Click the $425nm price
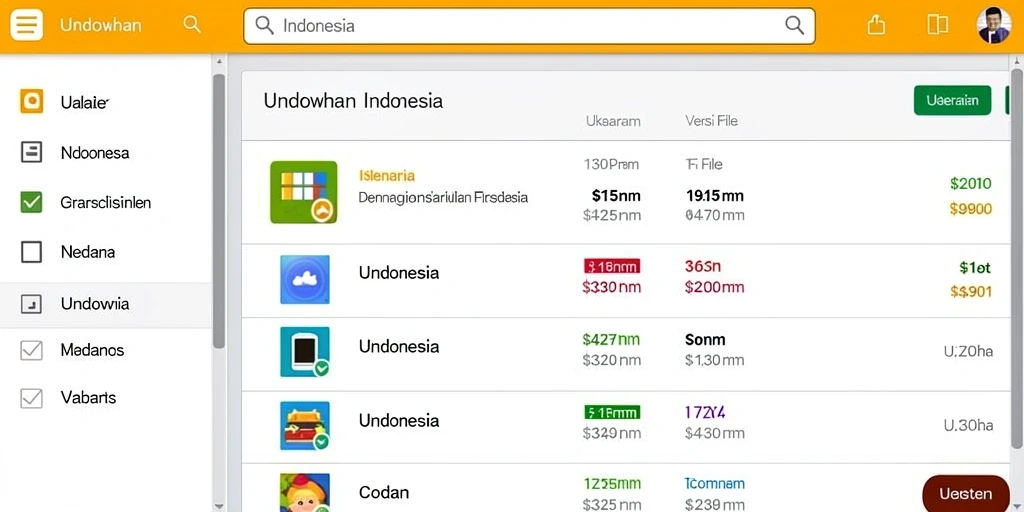 tap(611, 215)
